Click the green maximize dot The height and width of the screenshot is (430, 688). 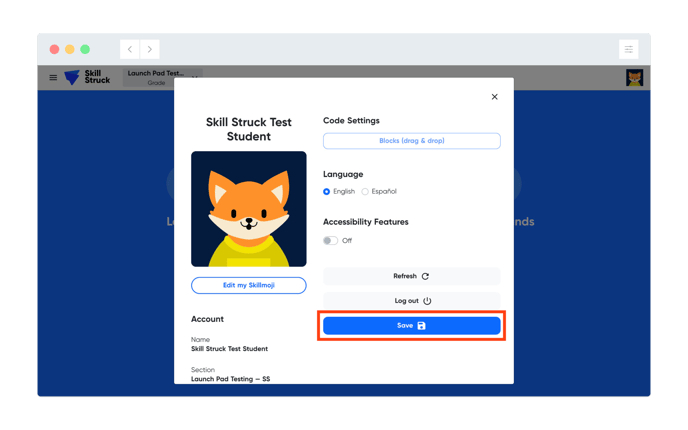point(85,49)
